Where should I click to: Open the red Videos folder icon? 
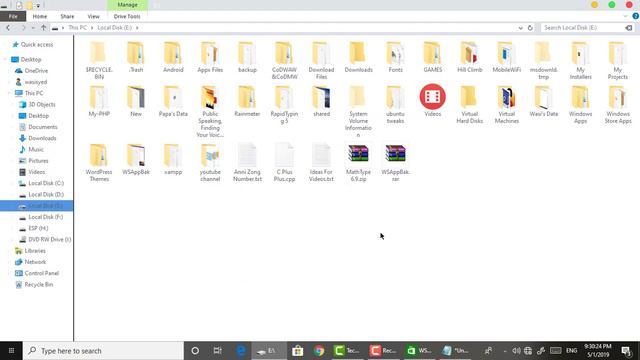point(433,97)
